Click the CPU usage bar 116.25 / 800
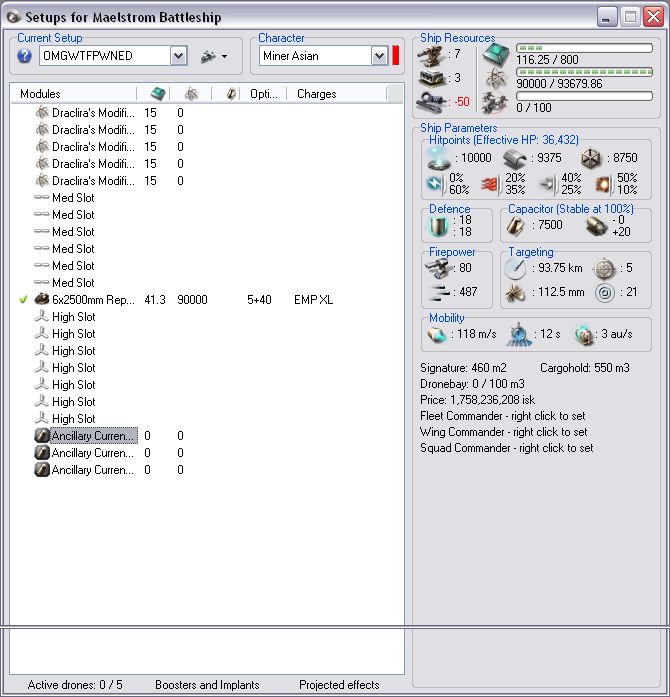Image resolution: width=670 pixels, height=697 pixels. pyautogui.click(x=584, y=48)
